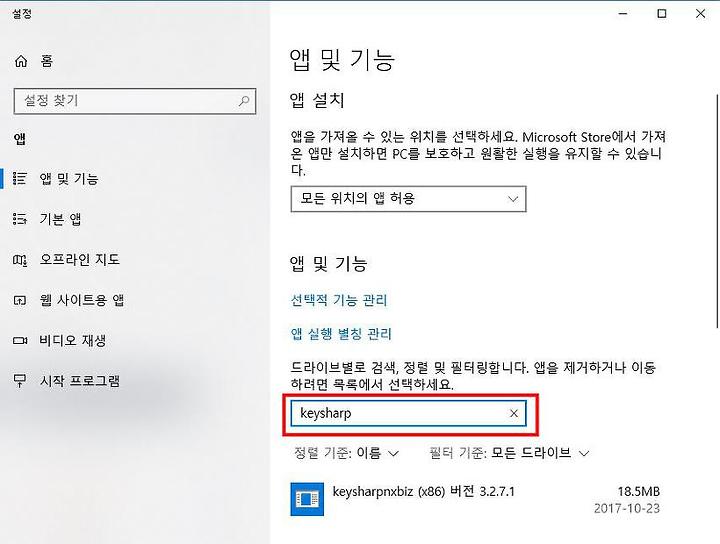This screenshot has width=720, height=544.
Task: Open the 시작 프로그램 page
Action: tap(79, 381)
